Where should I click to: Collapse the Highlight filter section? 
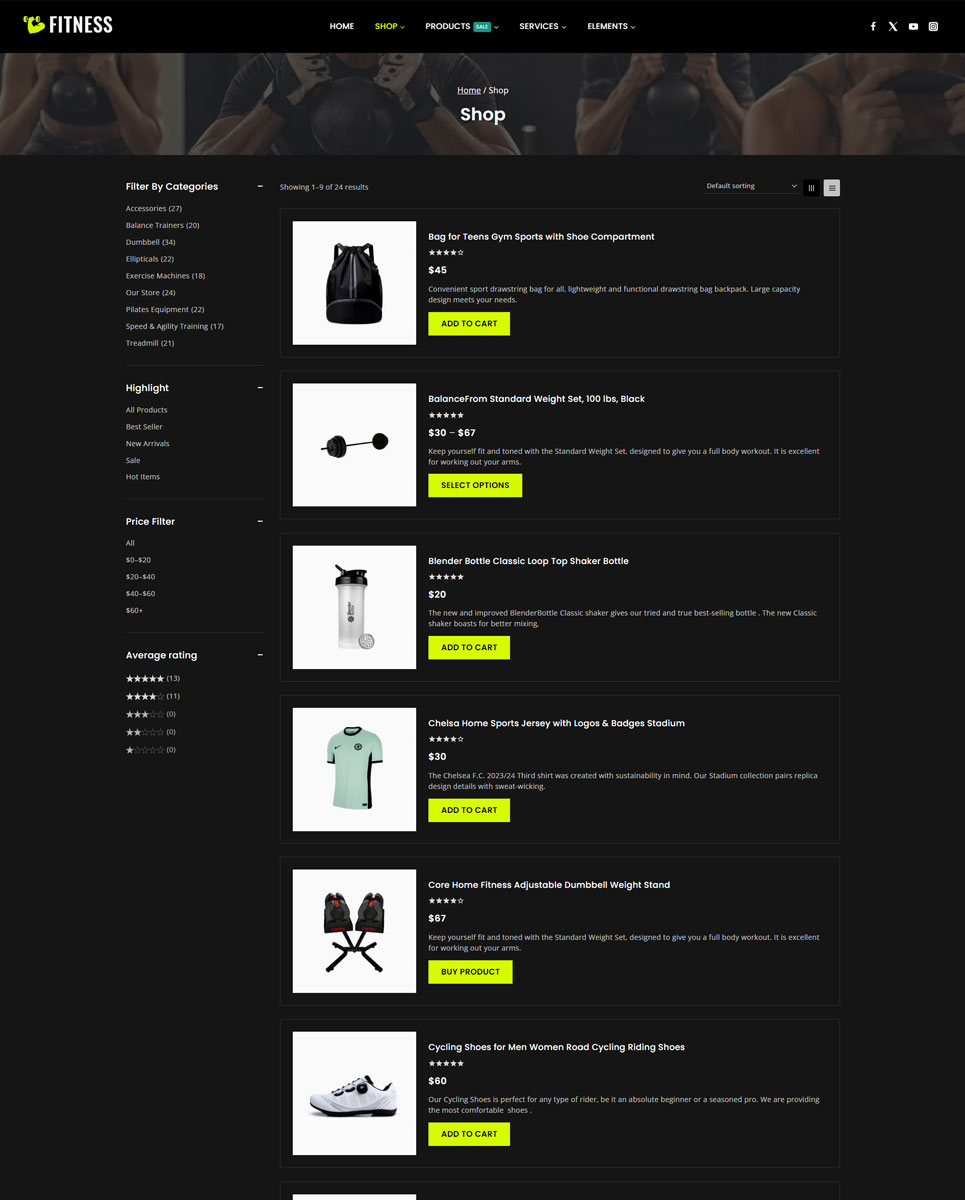click(x=260, y=387)
